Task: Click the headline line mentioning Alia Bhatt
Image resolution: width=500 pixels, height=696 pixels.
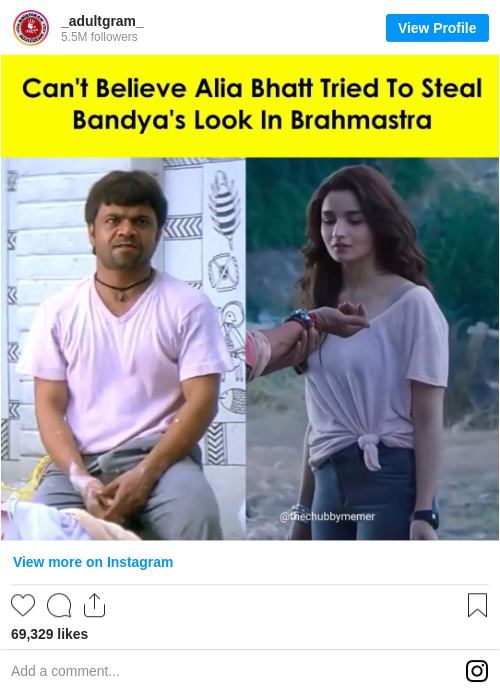Action: coord(252,88)
